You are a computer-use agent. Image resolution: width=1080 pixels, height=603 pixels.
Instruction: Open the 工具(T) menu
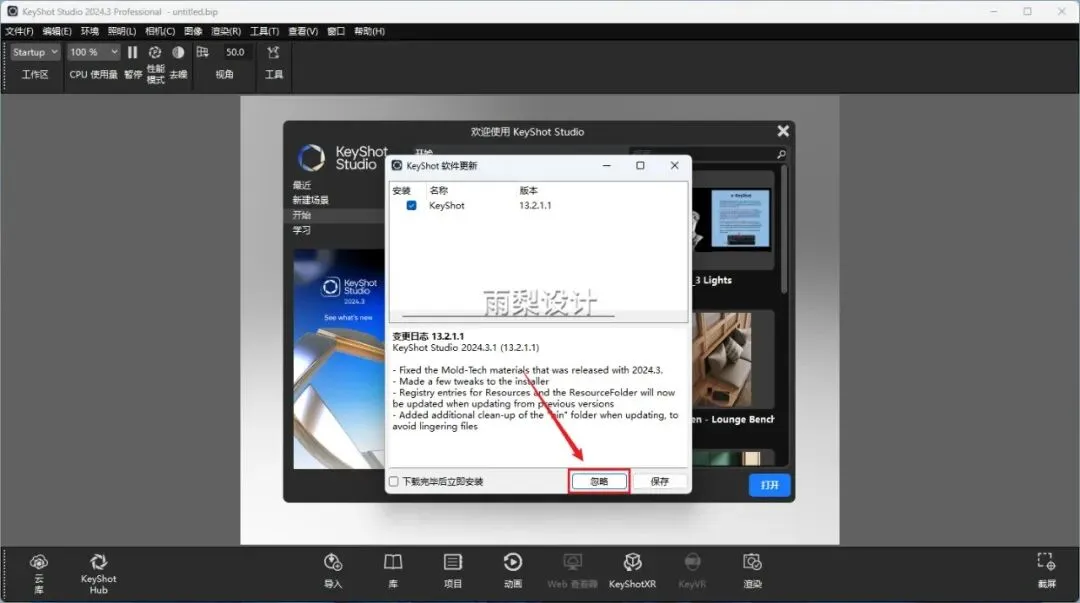click(x=264, y=31)
